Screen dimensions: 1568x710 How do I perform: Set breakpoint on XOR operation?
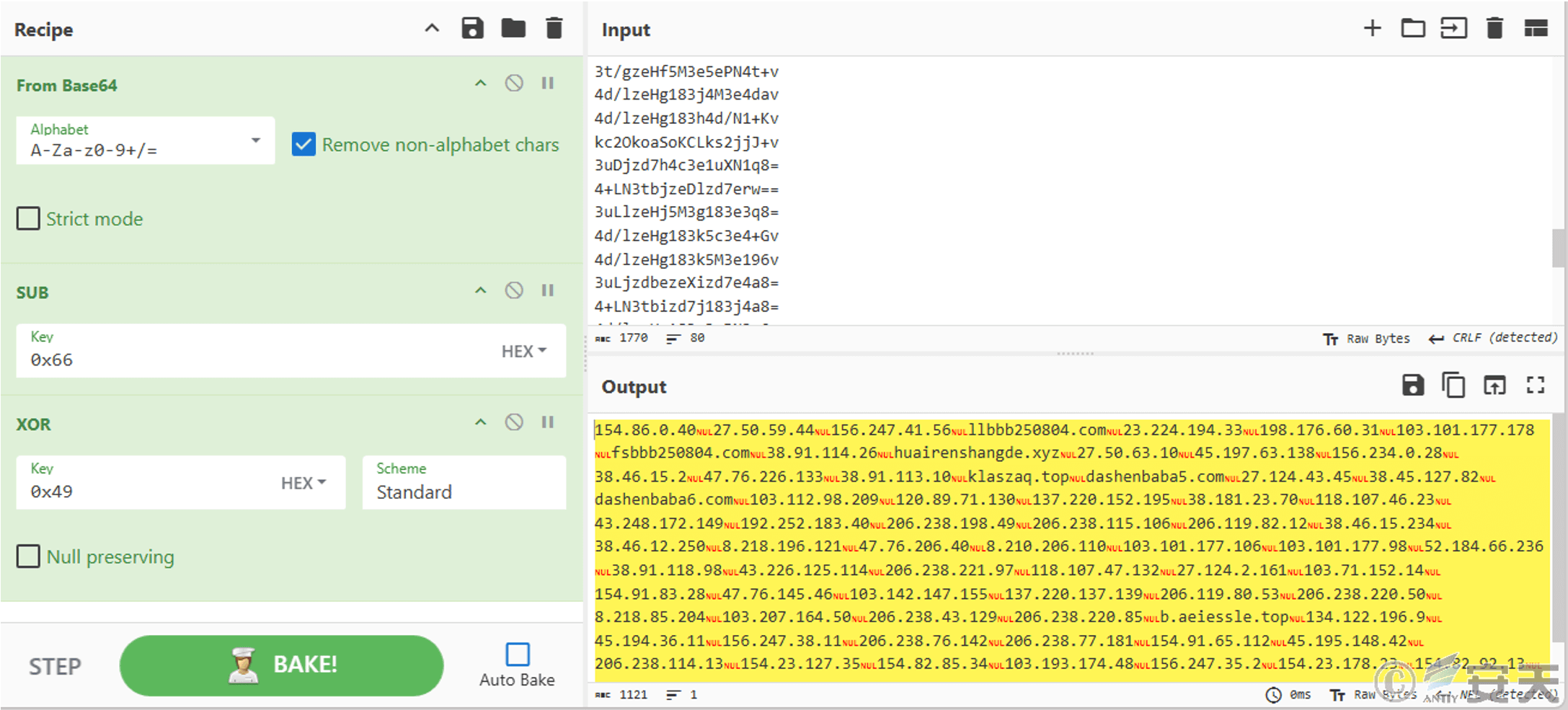coord(548,422)
